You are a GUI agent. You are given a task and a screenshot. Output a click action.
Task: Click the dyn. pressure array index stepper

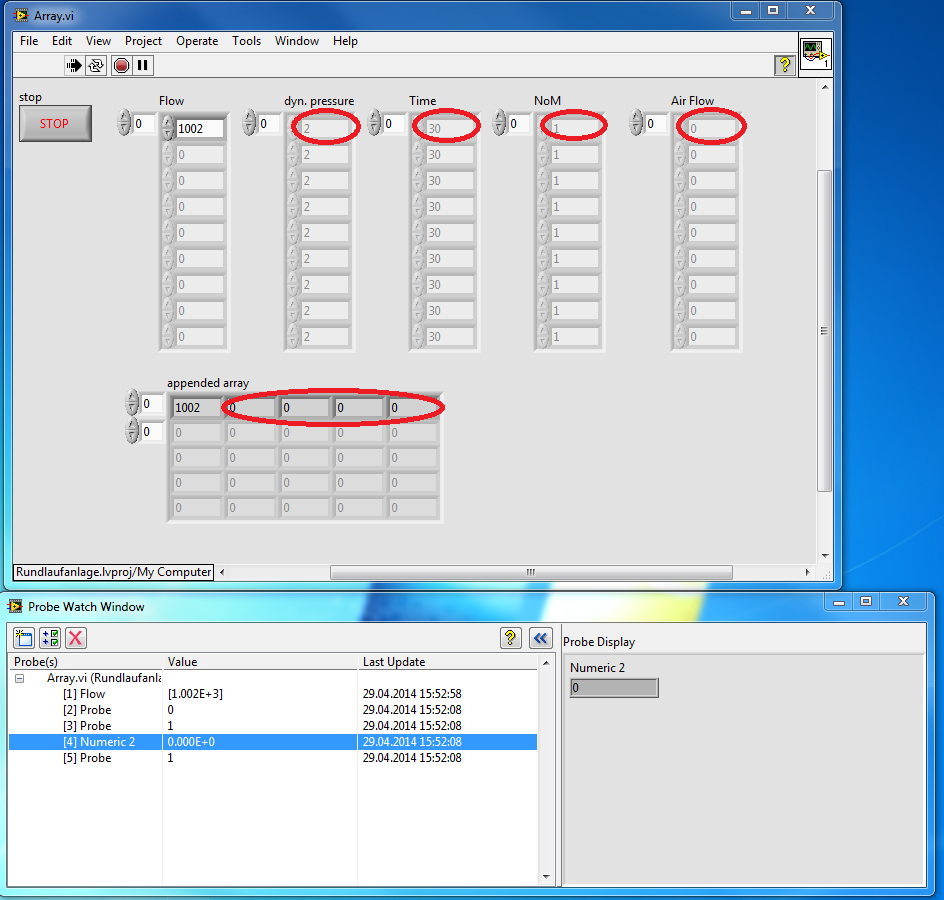(x=249, y=123)
